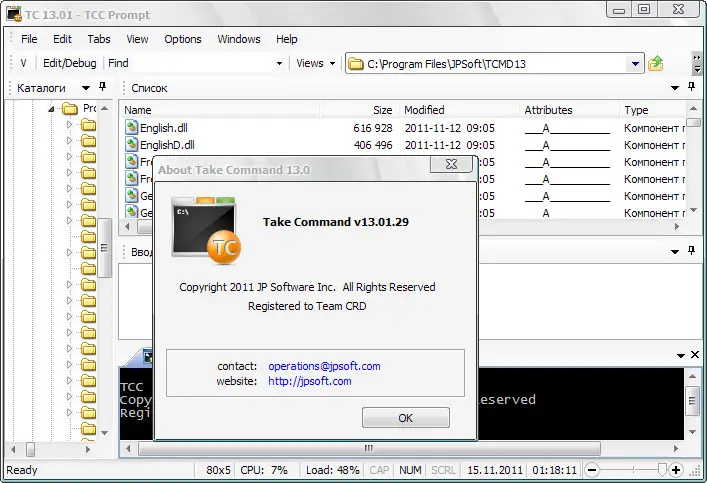Pin the input panel

[692, 250]
